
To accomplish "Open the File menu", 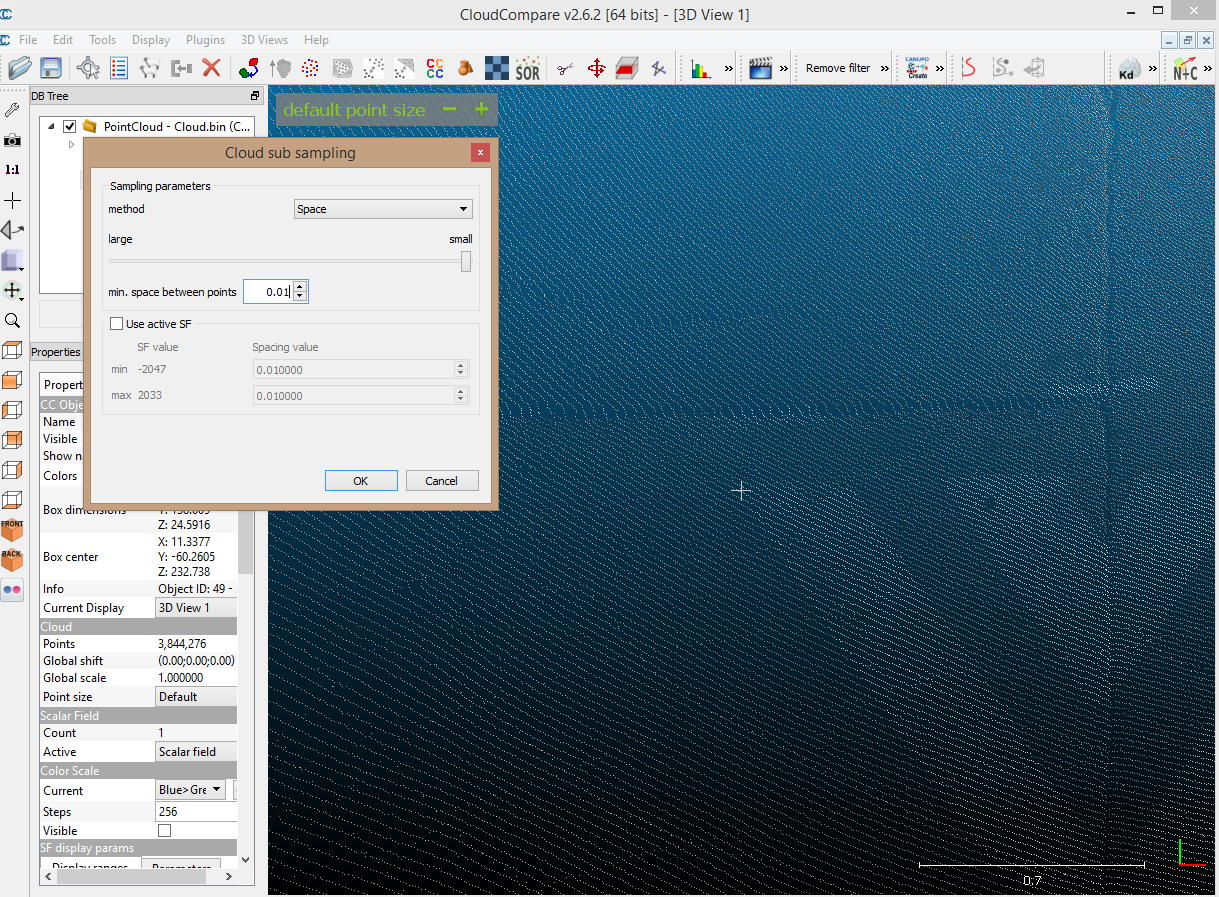I will click(x=28, y=40).
